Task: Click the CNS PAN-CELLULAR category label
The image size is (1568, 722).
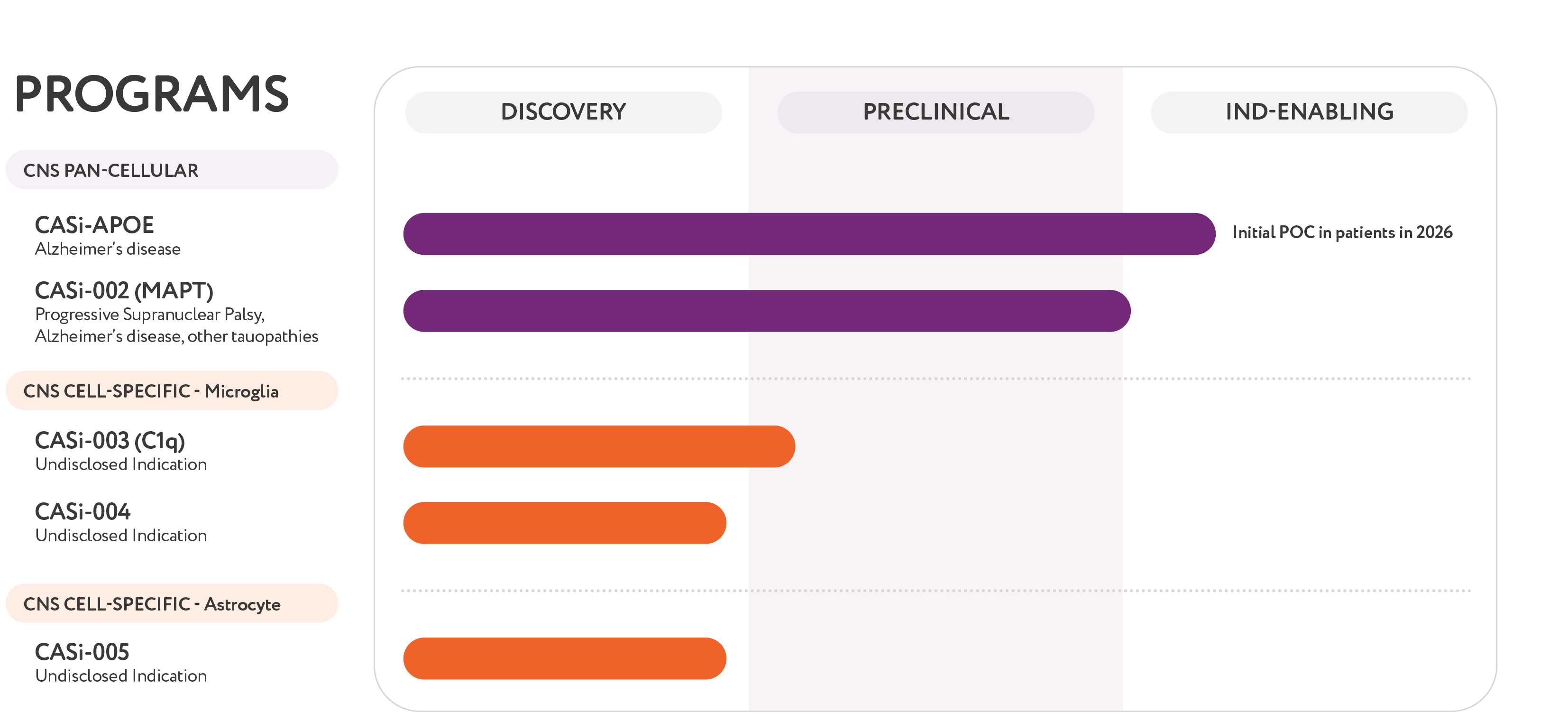Action: click(x=111, y=170)
